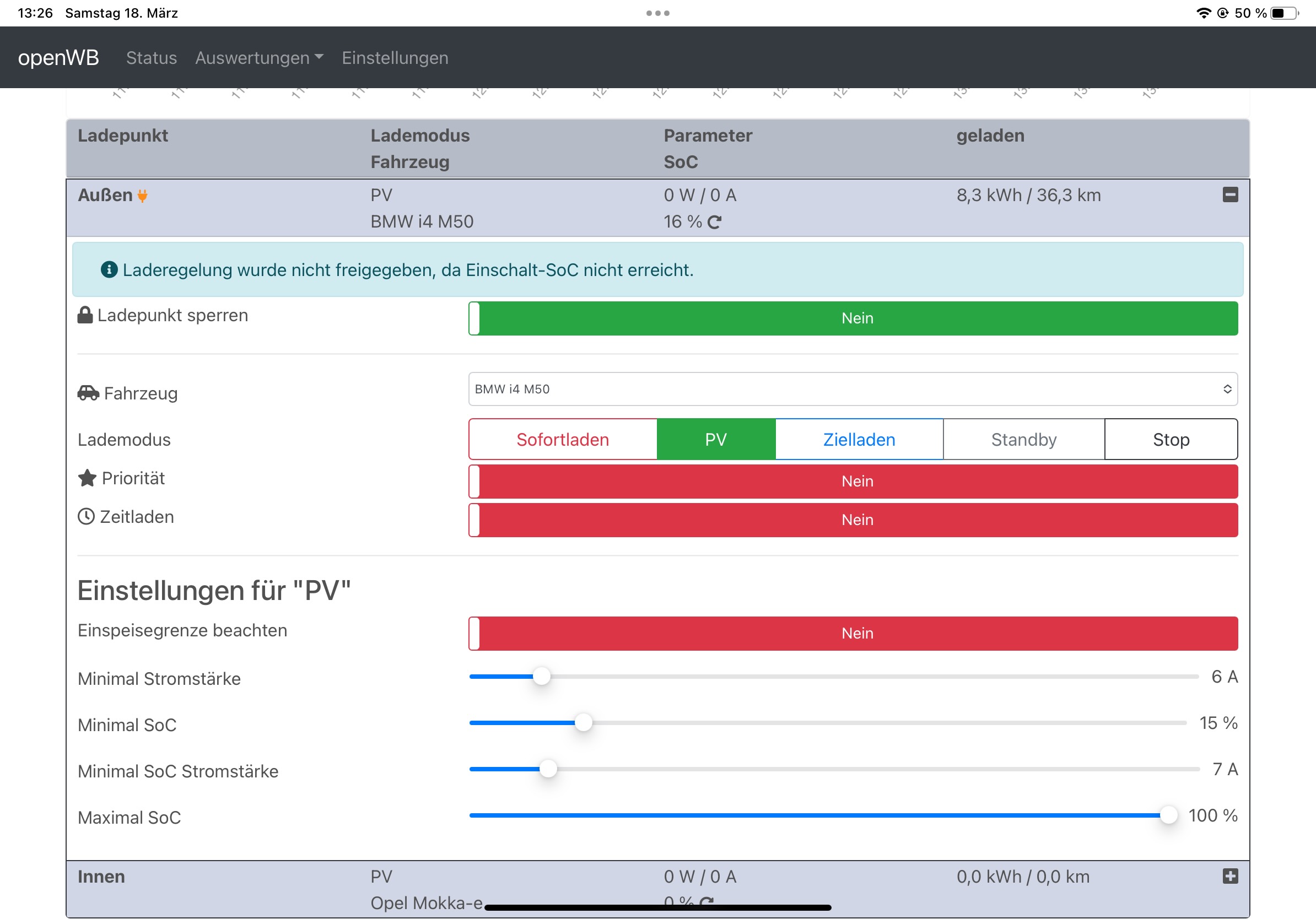Screen dimensions: 1316x919
Task: Collapse the Außen charge point row
Action: (1230, 195)
